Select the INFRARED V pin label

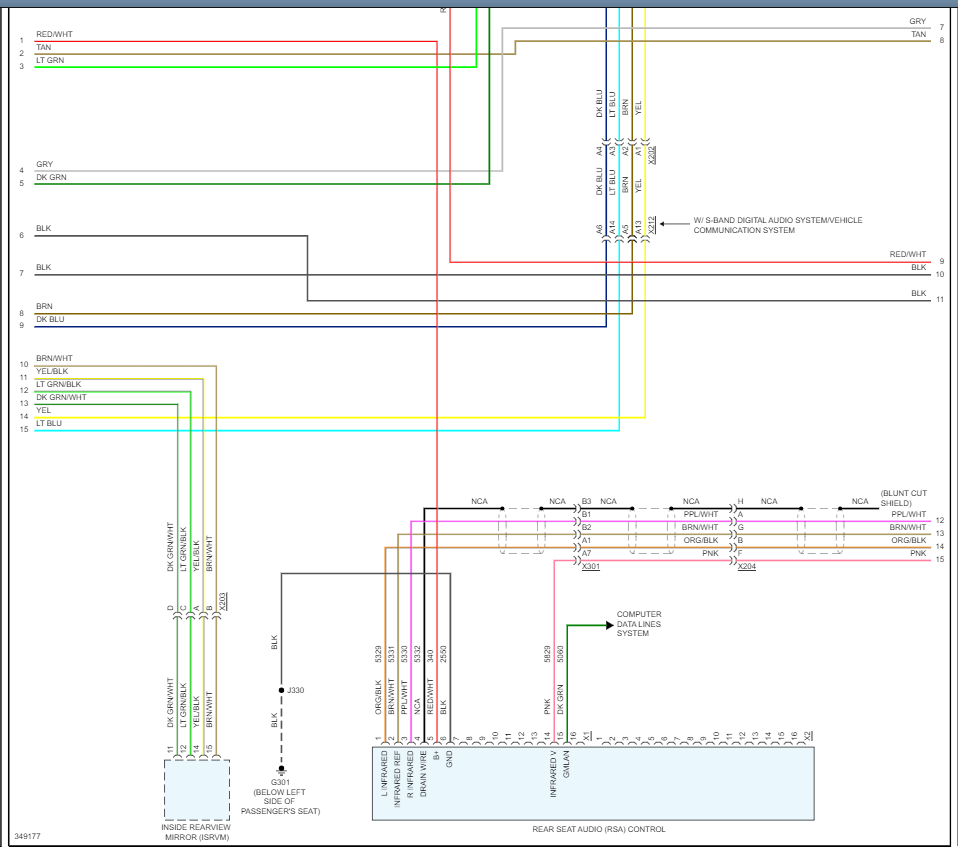pos(553,774)
